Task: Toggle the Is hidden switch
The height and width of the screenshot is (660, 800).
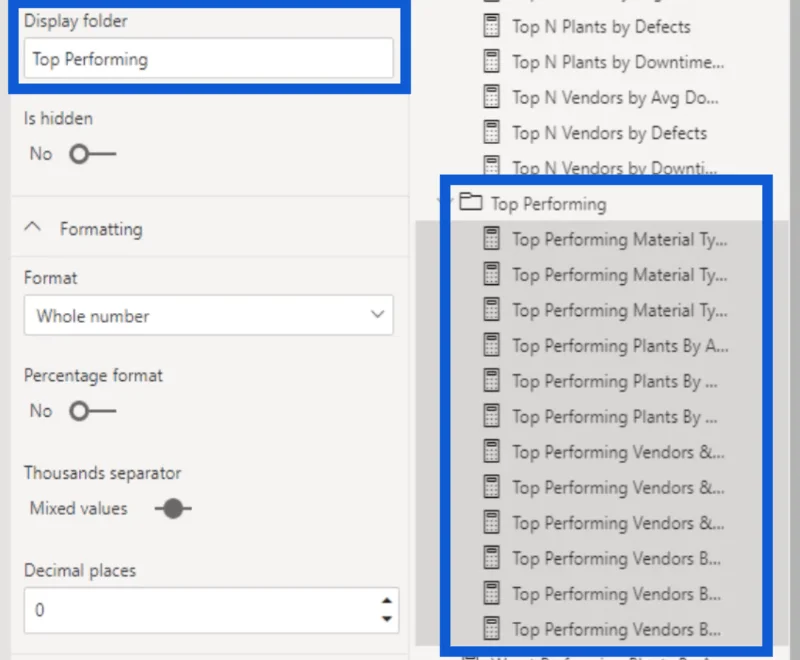Action: coord(93,154)
